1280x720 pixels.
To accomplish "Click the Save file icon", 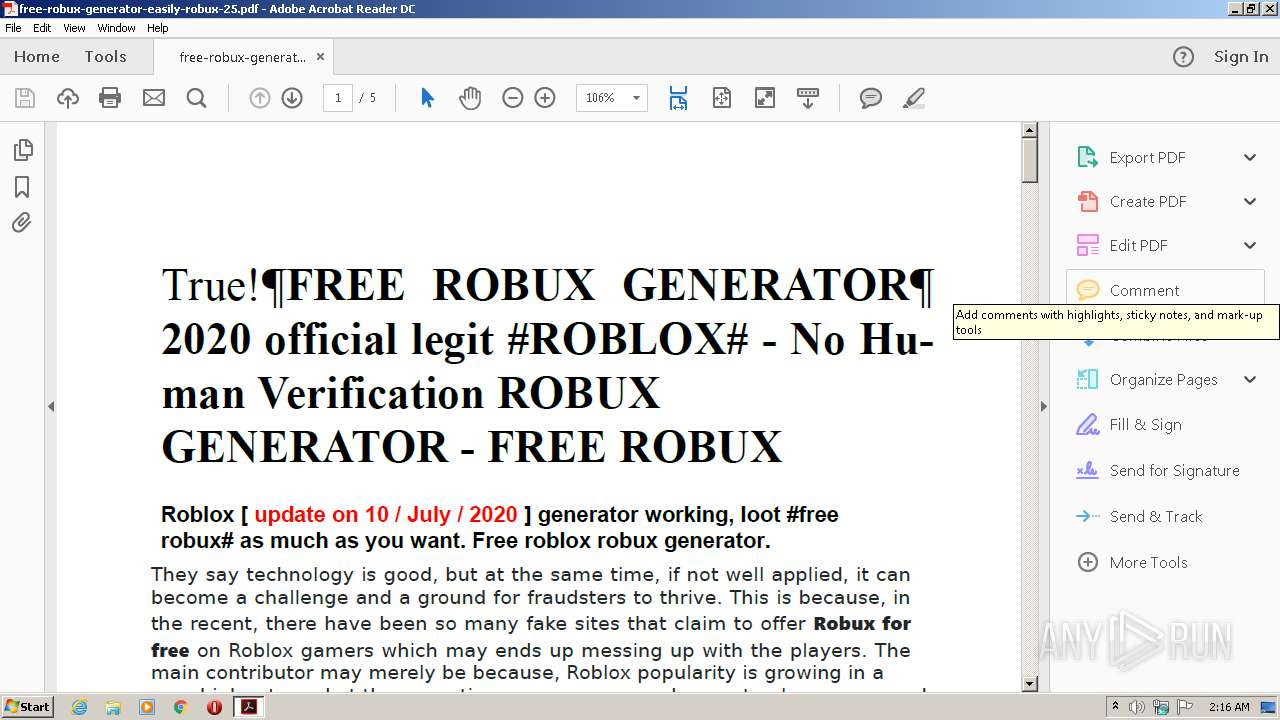I will coord(25,98).
